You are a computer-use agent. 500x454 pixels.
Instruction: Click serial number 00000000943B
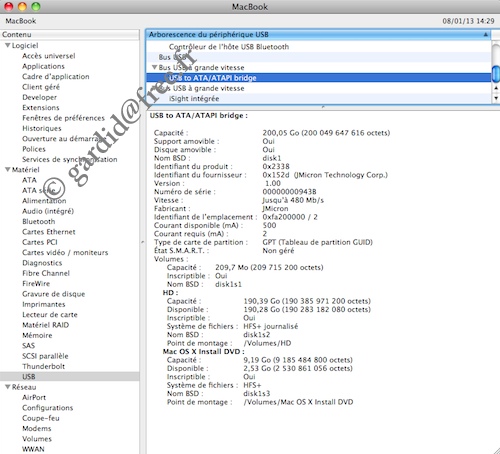(x=289, y=191)
